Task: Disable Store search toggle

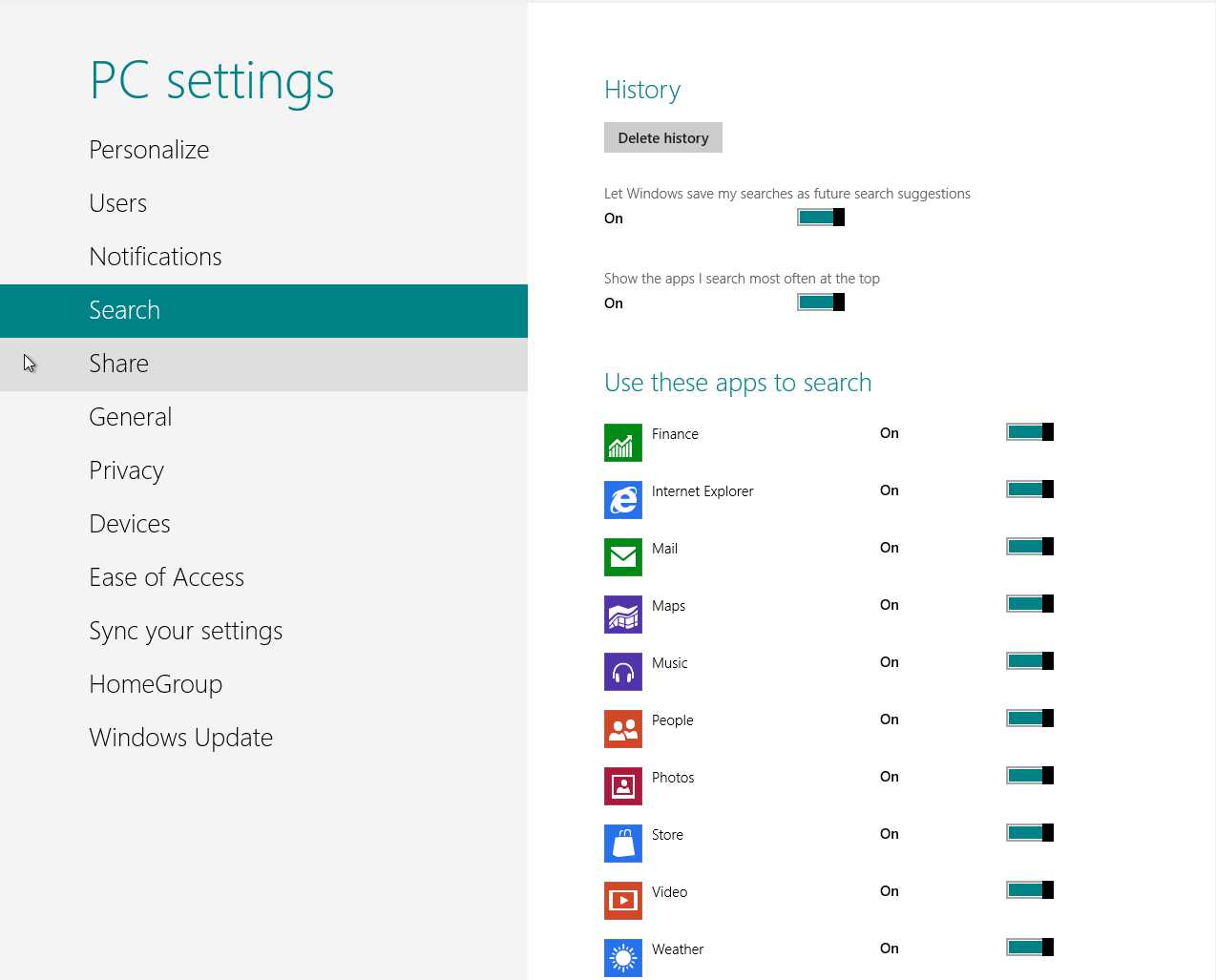Action: (1030, 833)
